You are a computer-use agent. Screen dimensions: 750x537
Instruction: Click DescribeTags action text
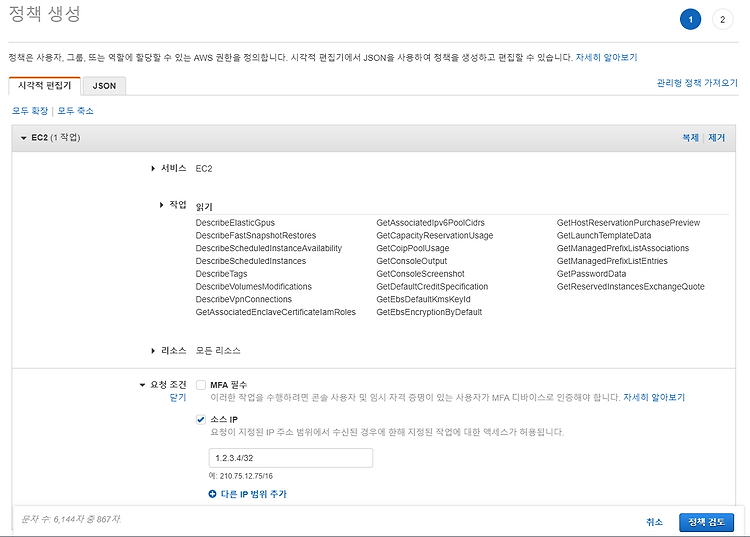[x=221, y=274]
